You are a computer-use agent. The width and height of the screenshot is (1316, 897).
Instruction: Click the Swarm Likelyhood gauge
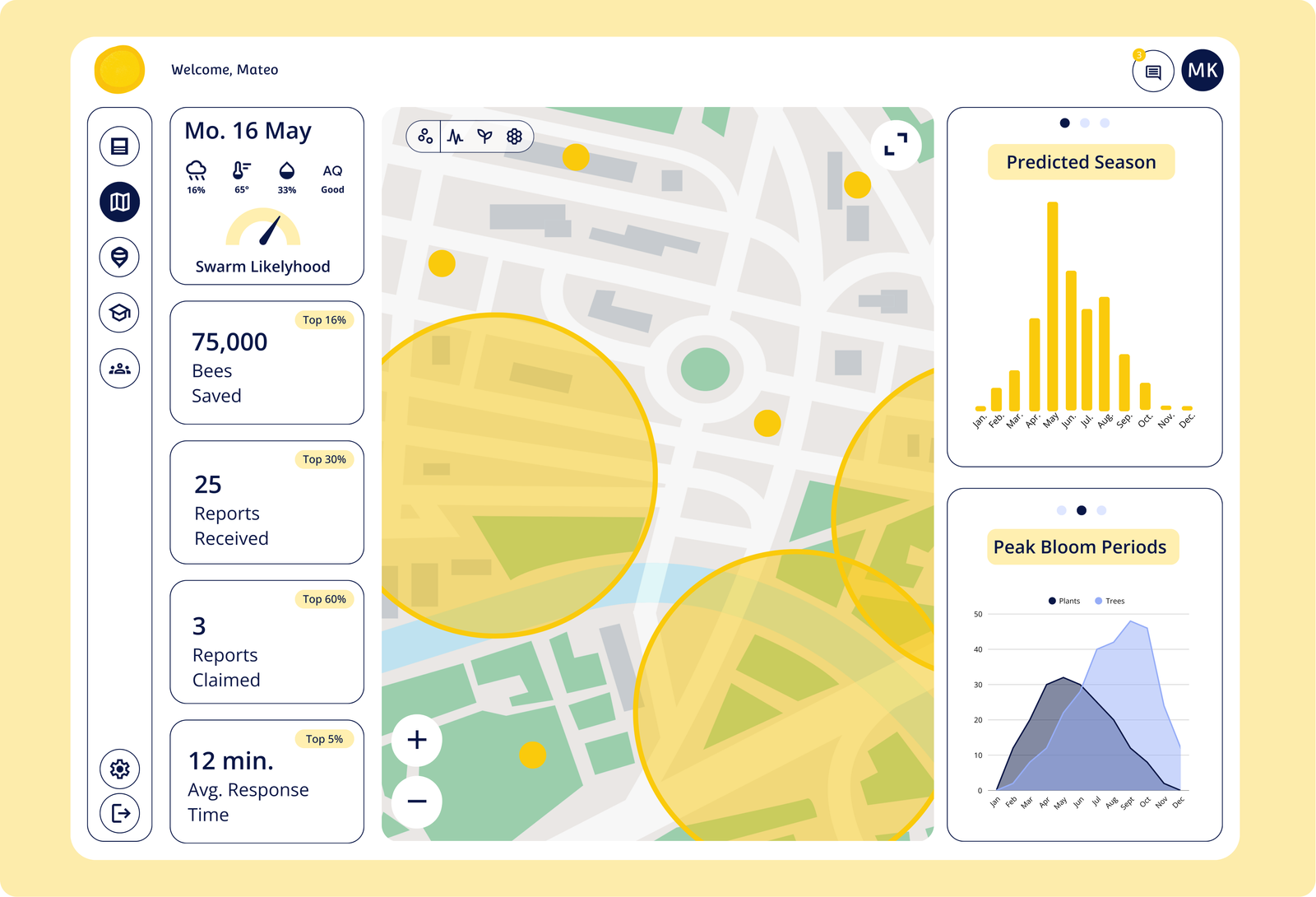(x=265, y=236)
